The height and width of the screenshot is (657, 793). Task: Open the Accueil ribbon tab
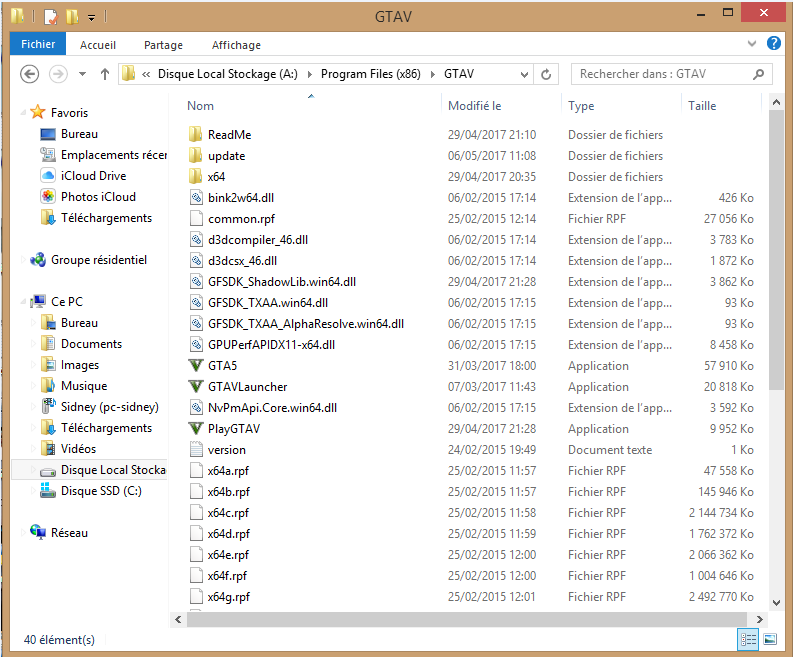click(98, 45)
